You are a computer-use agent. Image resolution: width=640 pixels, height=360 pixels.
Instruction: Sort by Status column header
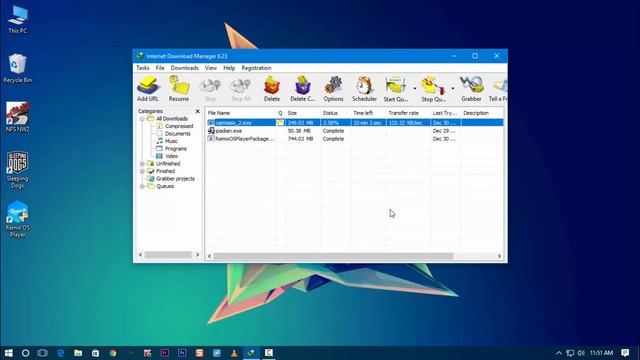336,113
